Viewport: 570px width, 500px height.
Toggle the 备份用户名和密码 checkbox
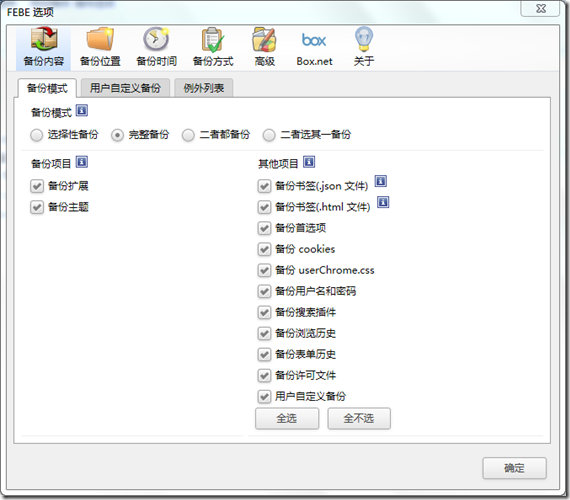tap(264, 292)
